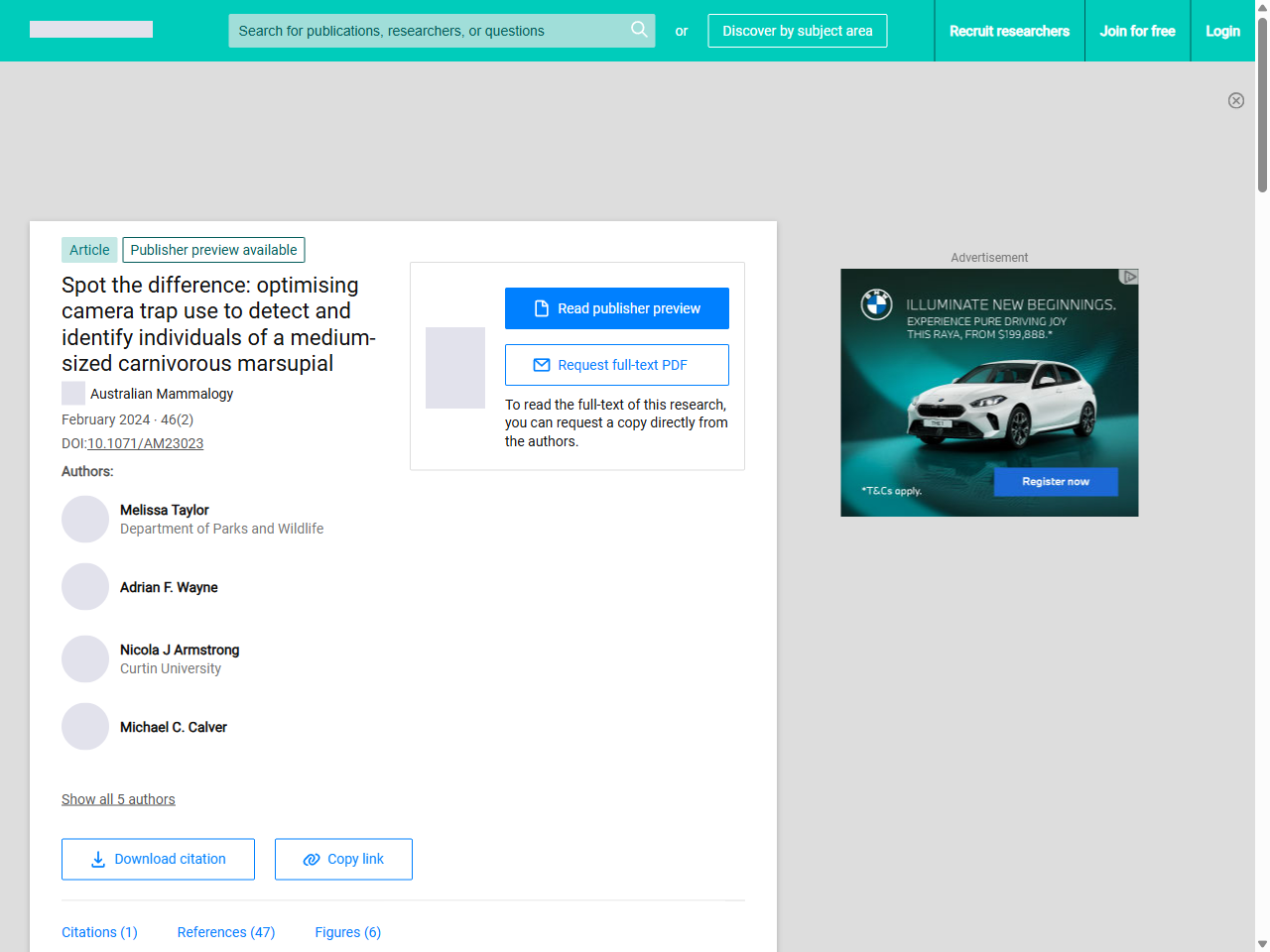Image resolution: width=1270 pixels, height=952 pixels.
Task: Close the top banner ad
Action: point(1235,100)
